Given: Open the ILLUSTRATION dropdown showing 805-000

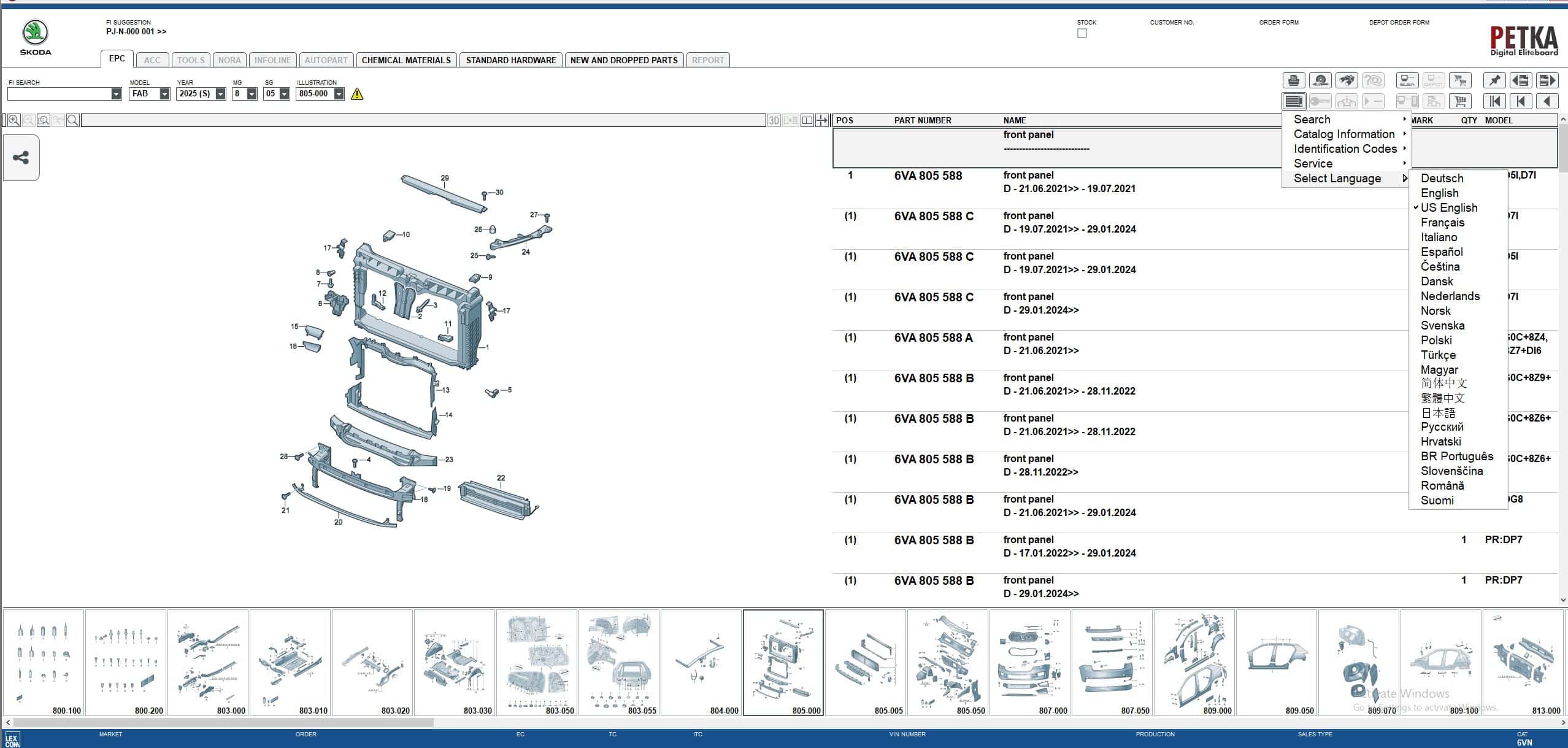Looking at the screenshot, I should click(339, 94).
